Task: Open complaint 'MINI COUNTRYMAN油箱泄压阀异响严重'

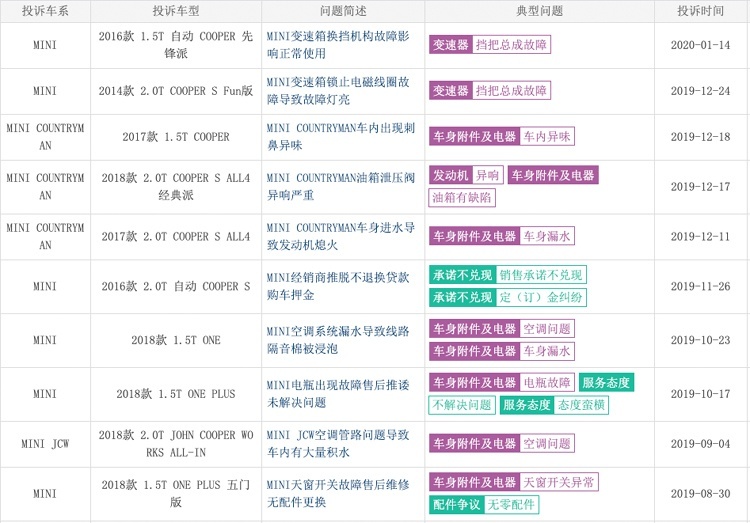Action: tap(341, 186)
